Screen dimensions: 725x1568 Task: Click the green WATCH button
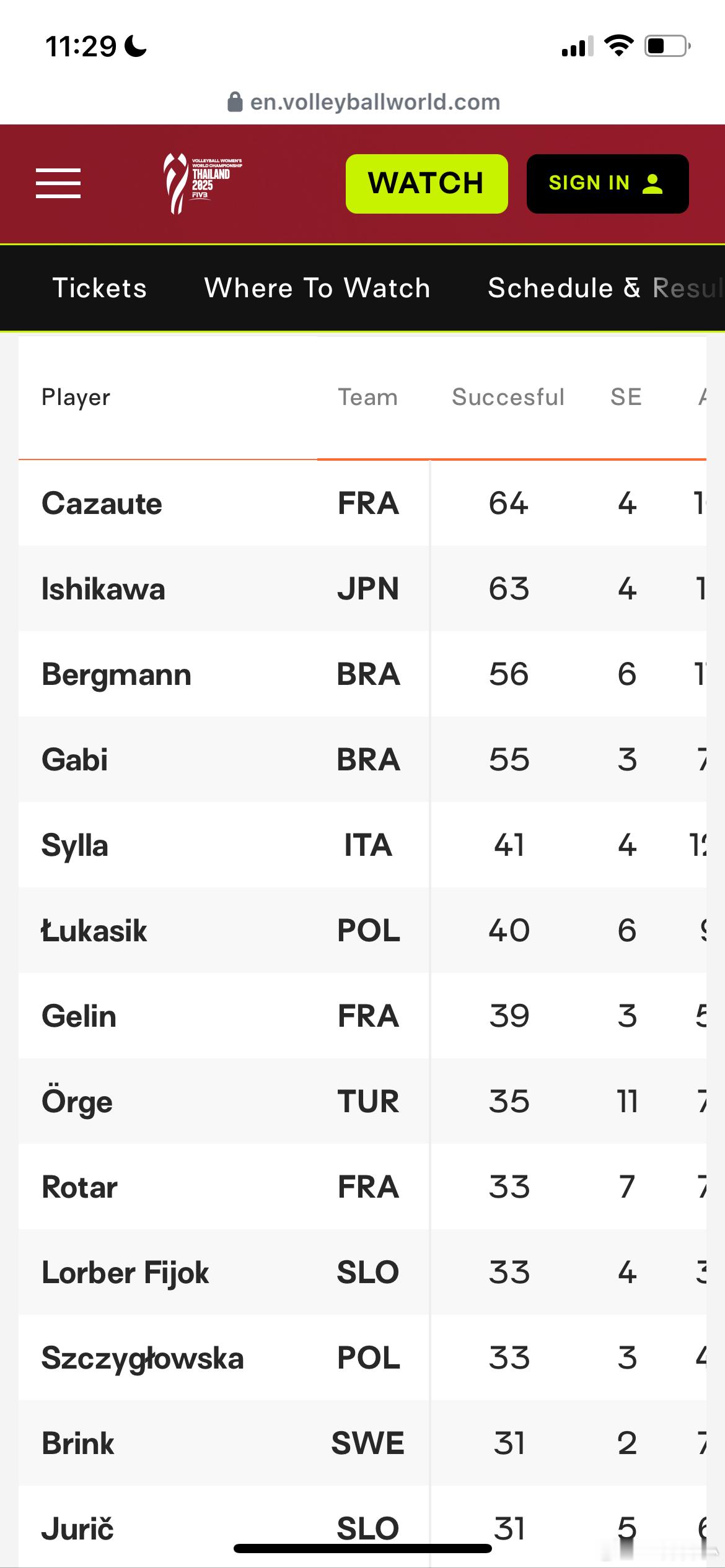pos(426,183)
